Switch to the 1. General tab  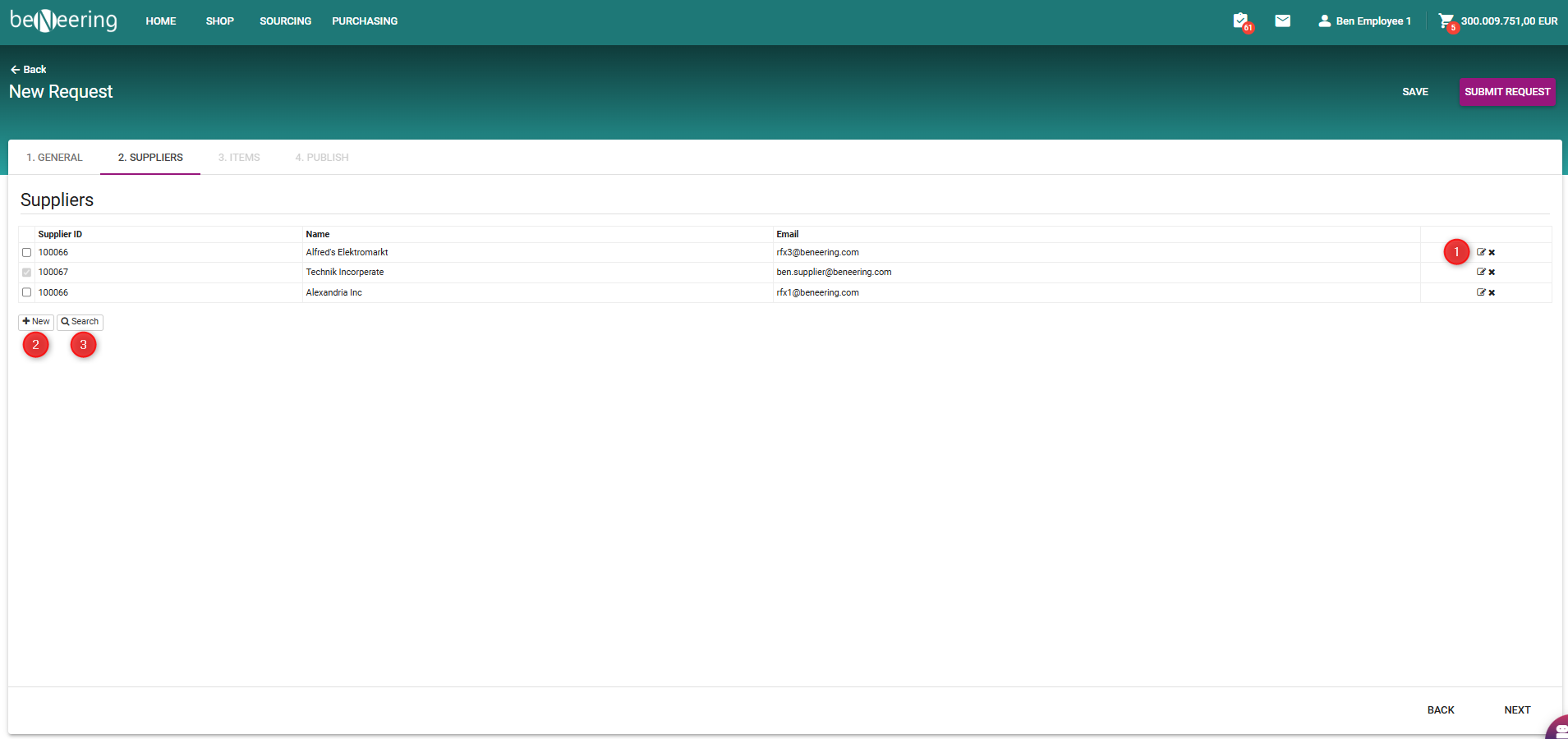(54, 158)
